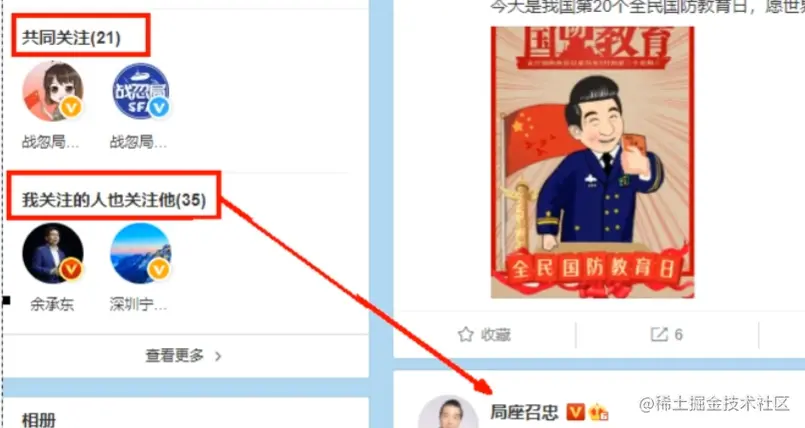Open the 局座召忠 profile photo

point(449,412)
